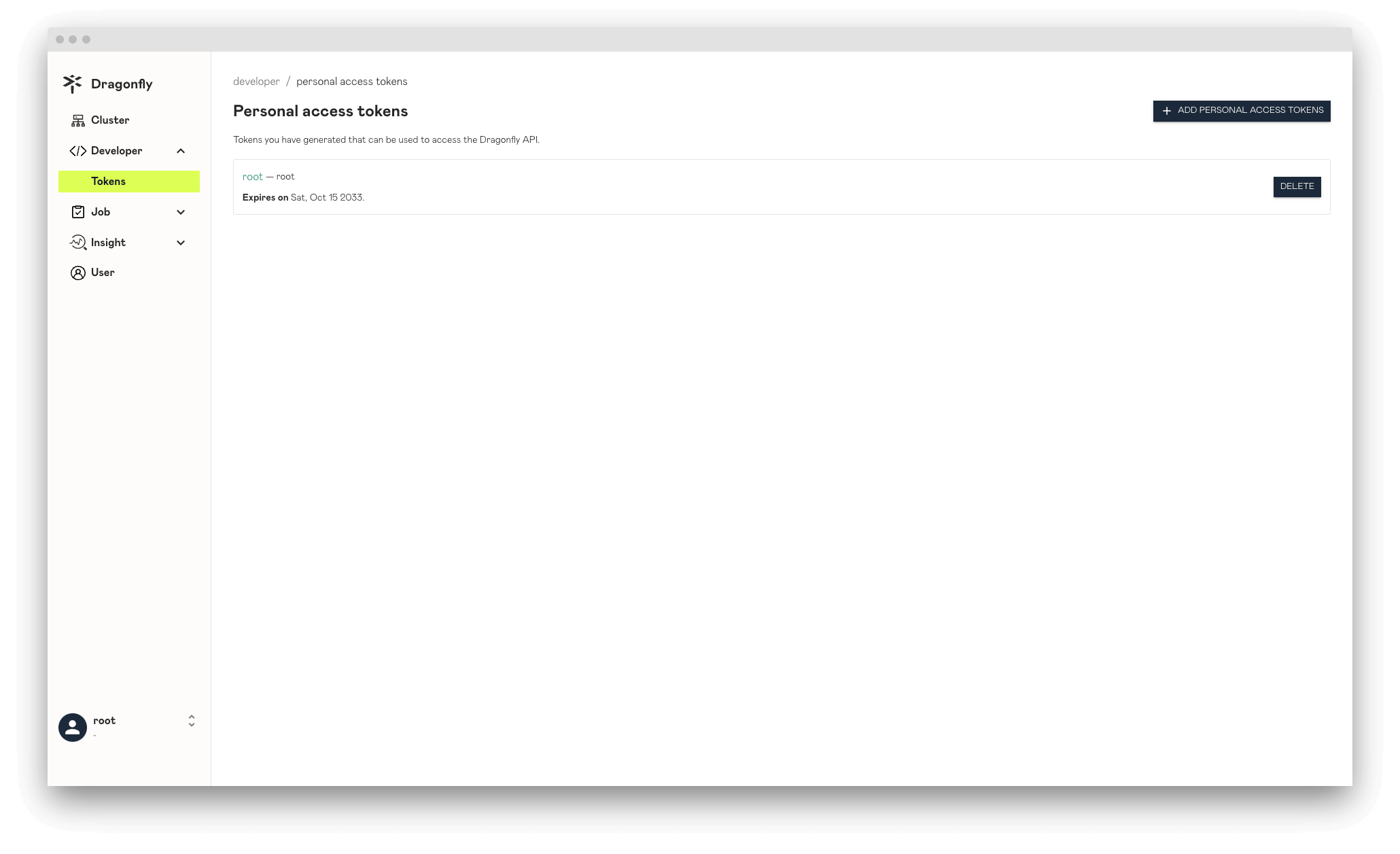Image resolution: width=1400 pixels, height=854 pixels.
Task: Click the DELETE token button
Action: tap(1297, 186)
